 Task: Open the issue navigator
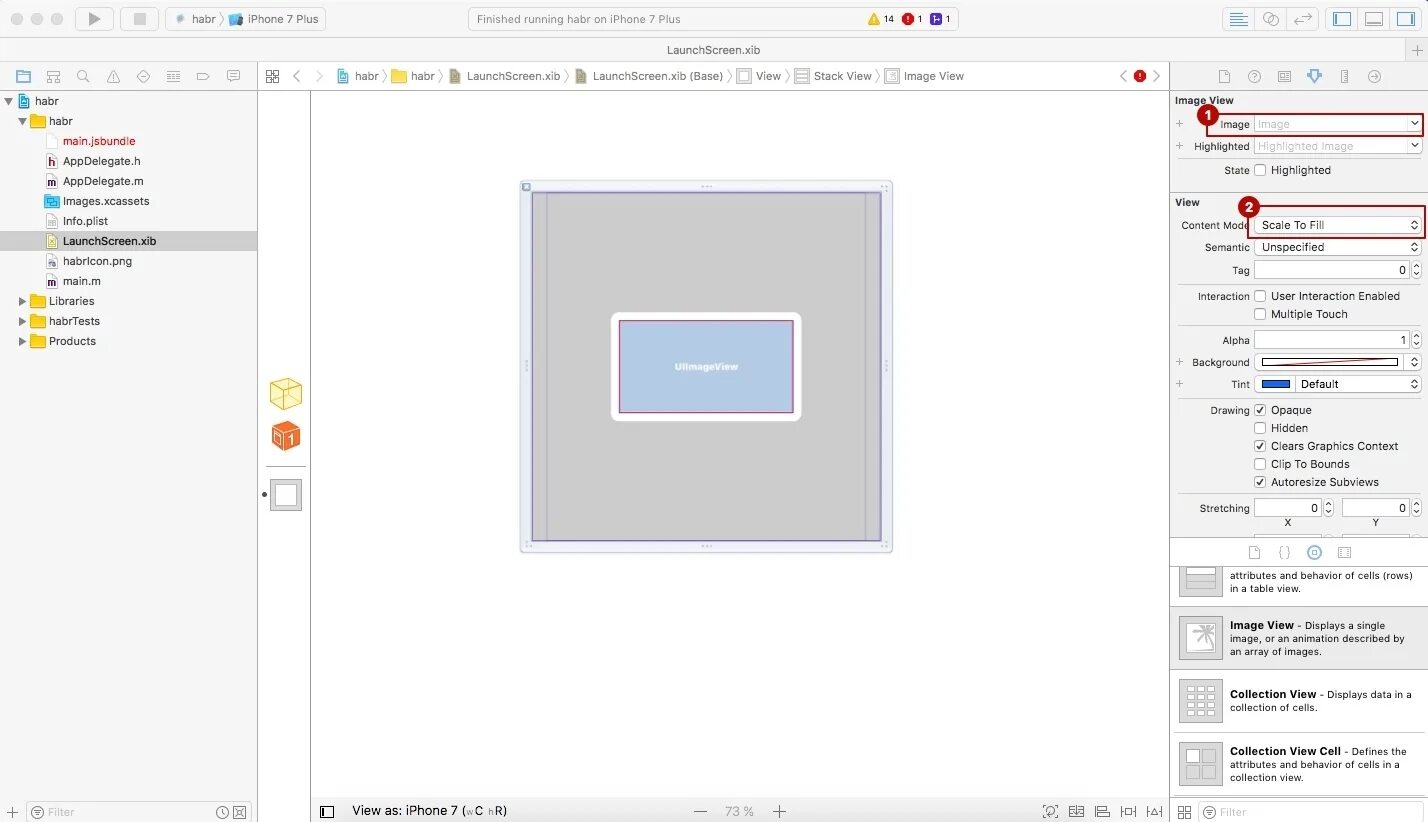pyautogui.click(x=113, y=76)
